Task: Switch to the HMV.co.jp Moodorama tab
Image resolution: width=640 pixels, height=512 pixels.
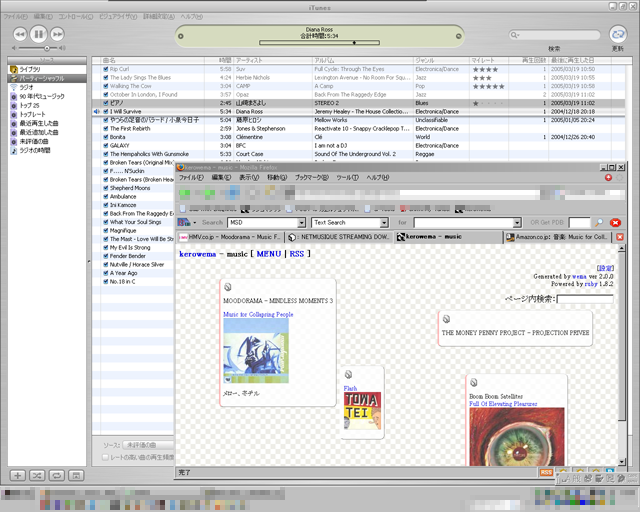Action: [x=230, y=237]
